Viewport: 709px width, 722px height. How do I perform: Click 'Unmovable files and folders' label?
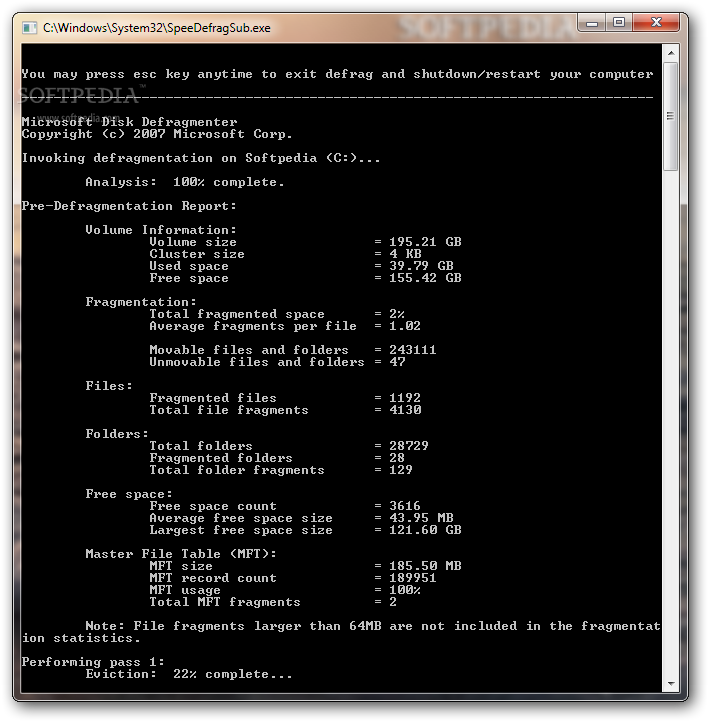pos(256,362)
